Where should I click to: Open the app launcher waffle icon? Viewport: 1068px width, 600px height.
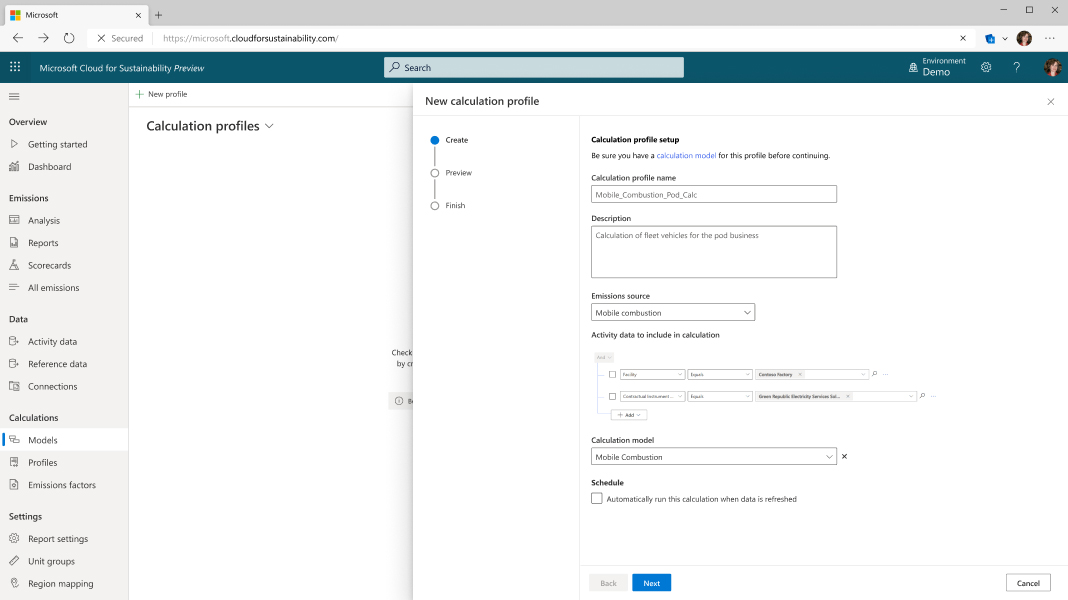tap(15, 67)
